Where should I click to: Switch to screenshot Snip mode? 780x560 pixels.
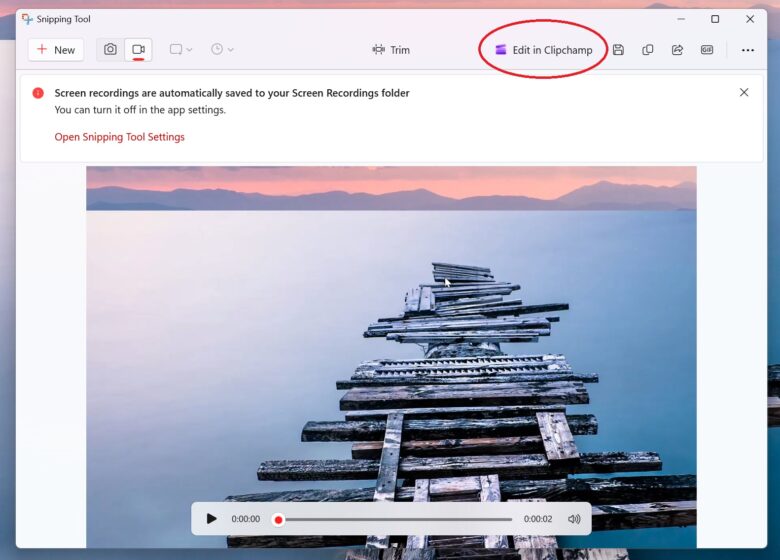coord(111,50)
